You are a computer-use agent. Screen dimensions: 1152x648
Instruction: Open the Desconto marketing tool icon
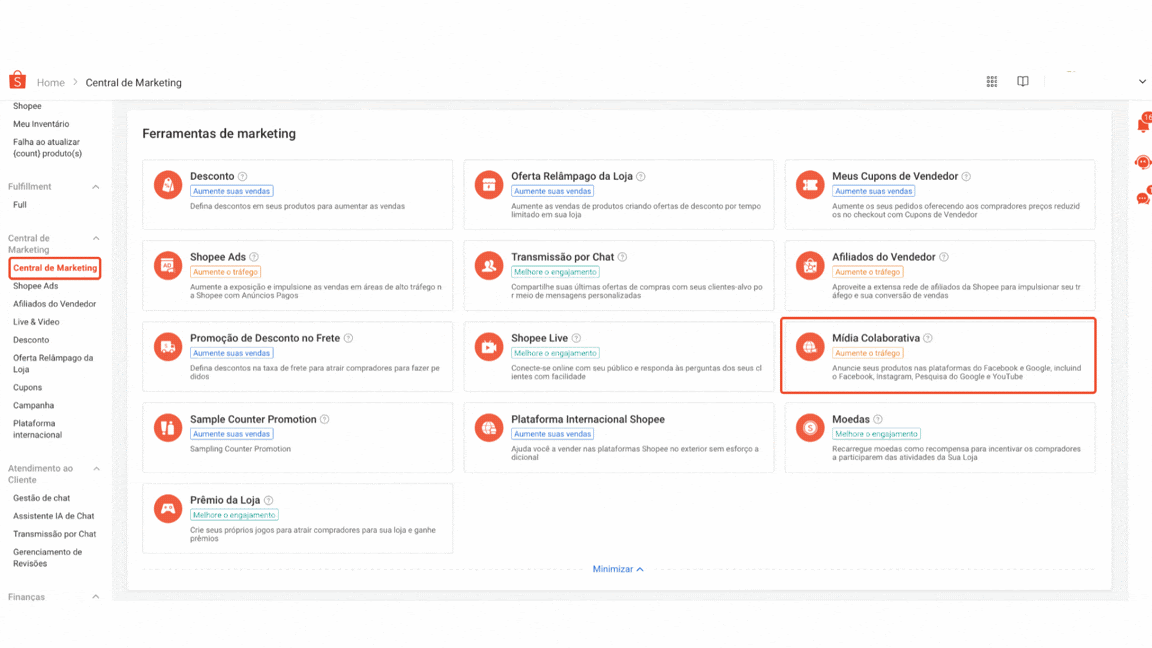[x=167, y=184]
